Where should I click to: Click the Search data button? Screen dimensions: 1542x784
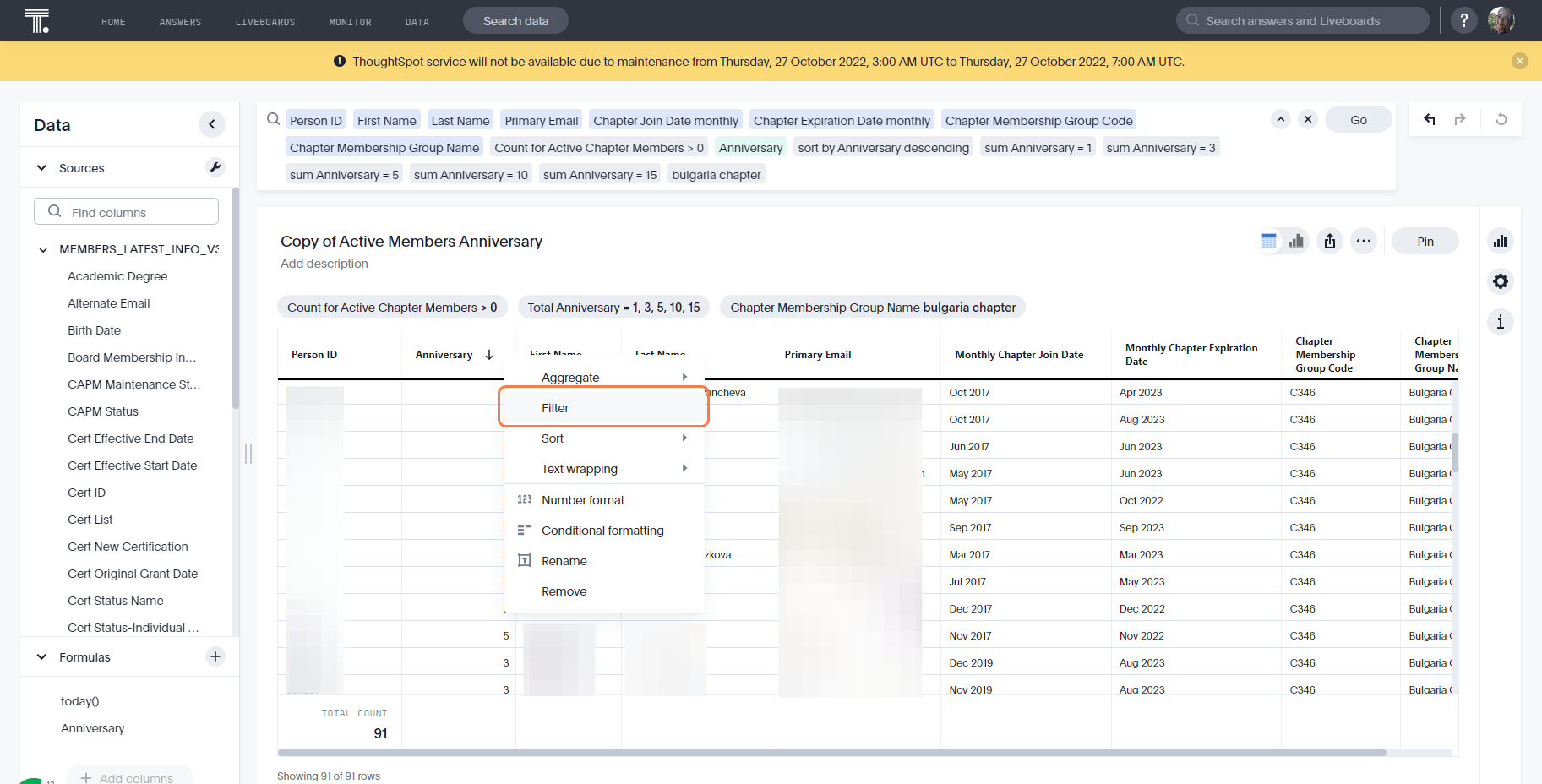tap(515, 20)
